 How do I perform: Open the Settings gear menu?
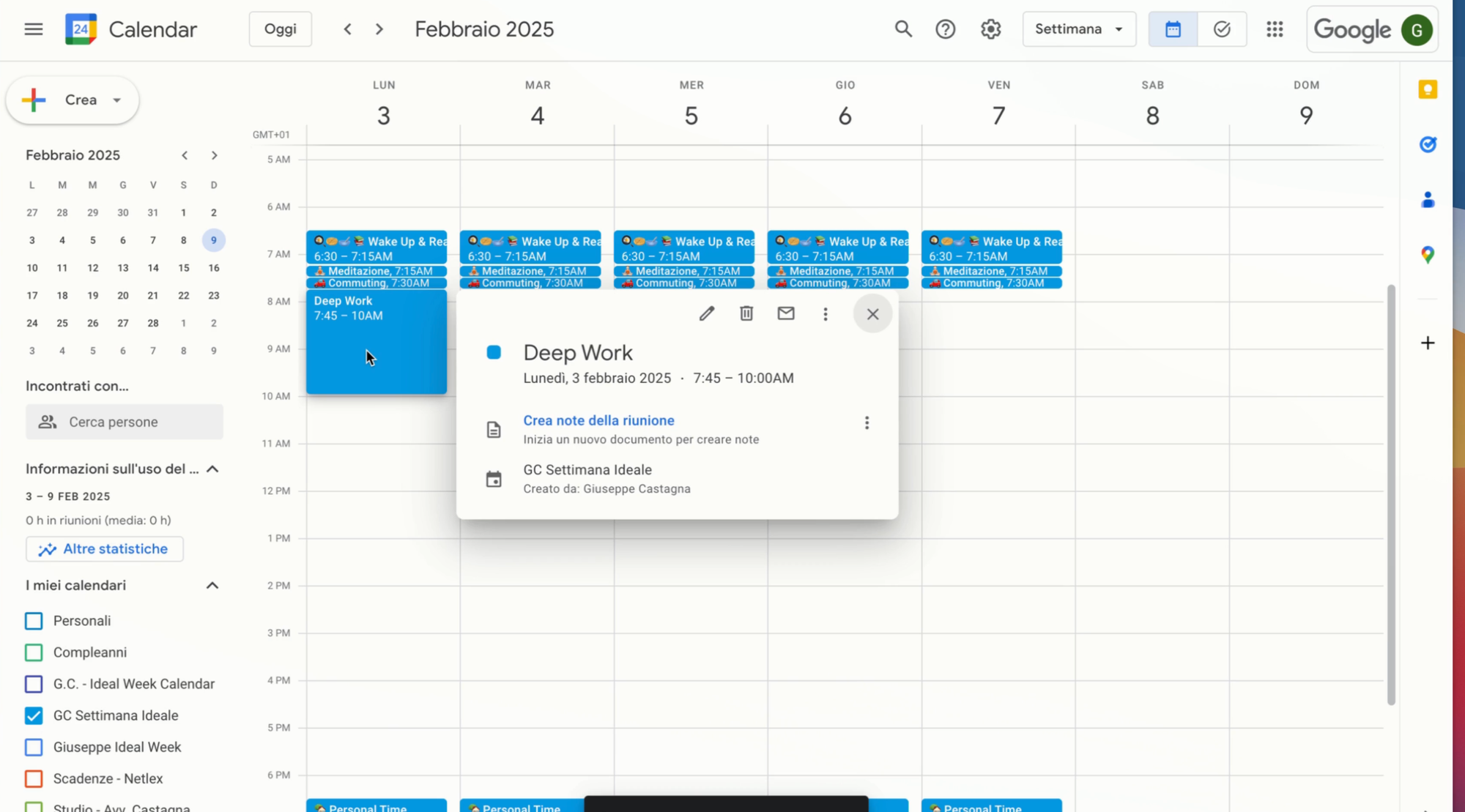tap(990, 29)
